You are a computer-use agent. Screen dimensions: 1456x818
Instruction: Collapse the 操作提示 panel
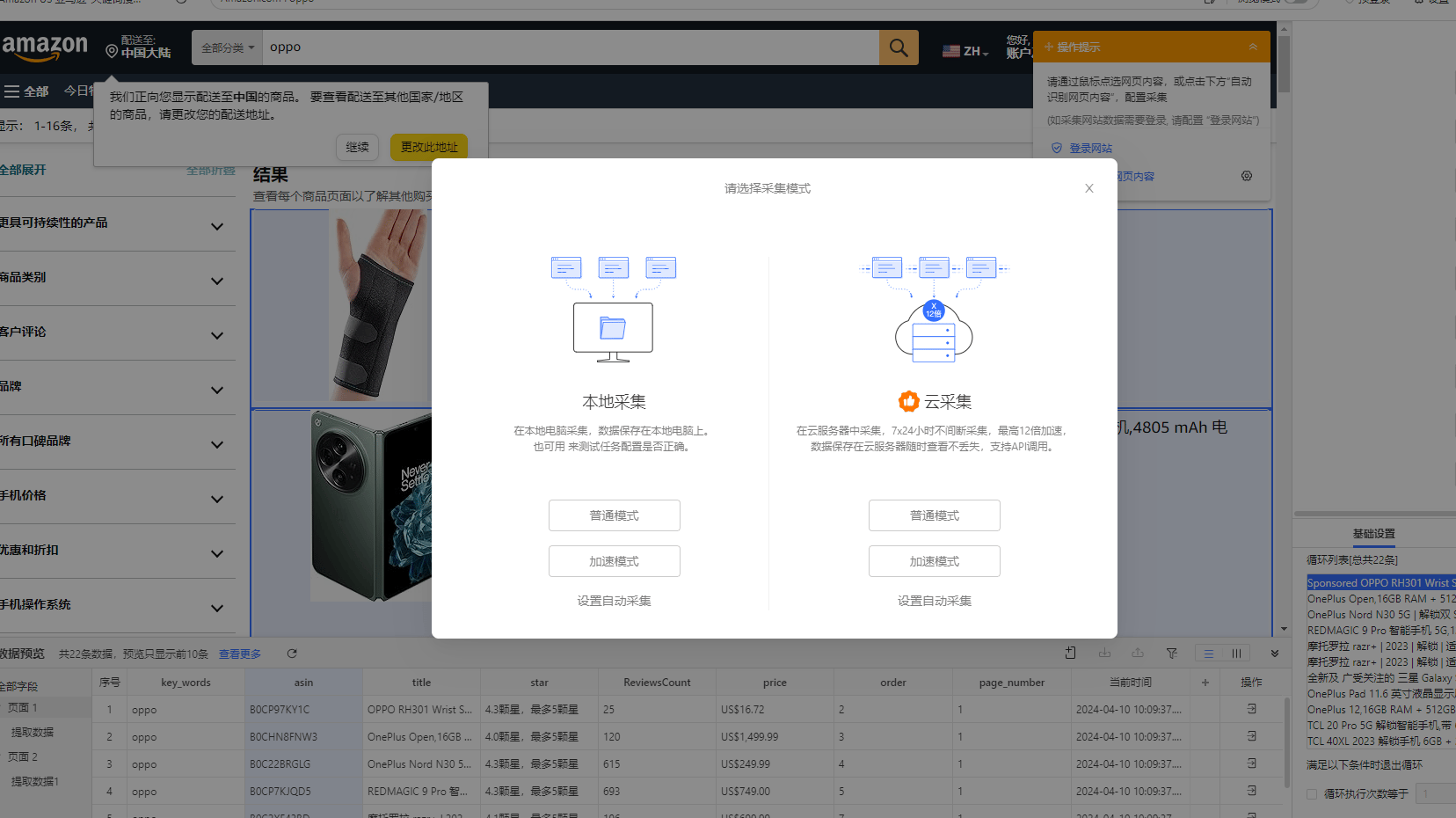pyautogui.click(x=1253, y=47)
